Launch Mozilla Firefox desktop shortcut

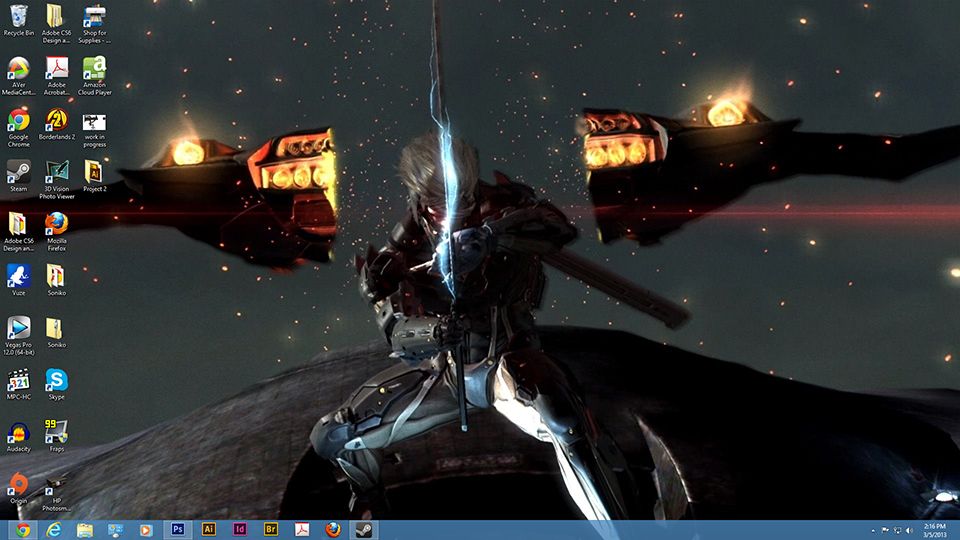56,232
